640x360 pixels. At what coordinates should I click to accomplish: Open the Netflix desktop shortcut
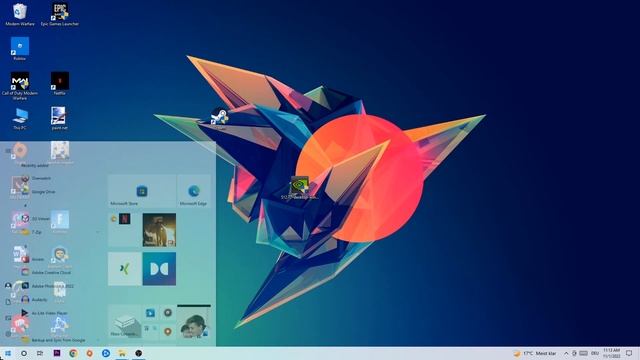click(60, 84)
